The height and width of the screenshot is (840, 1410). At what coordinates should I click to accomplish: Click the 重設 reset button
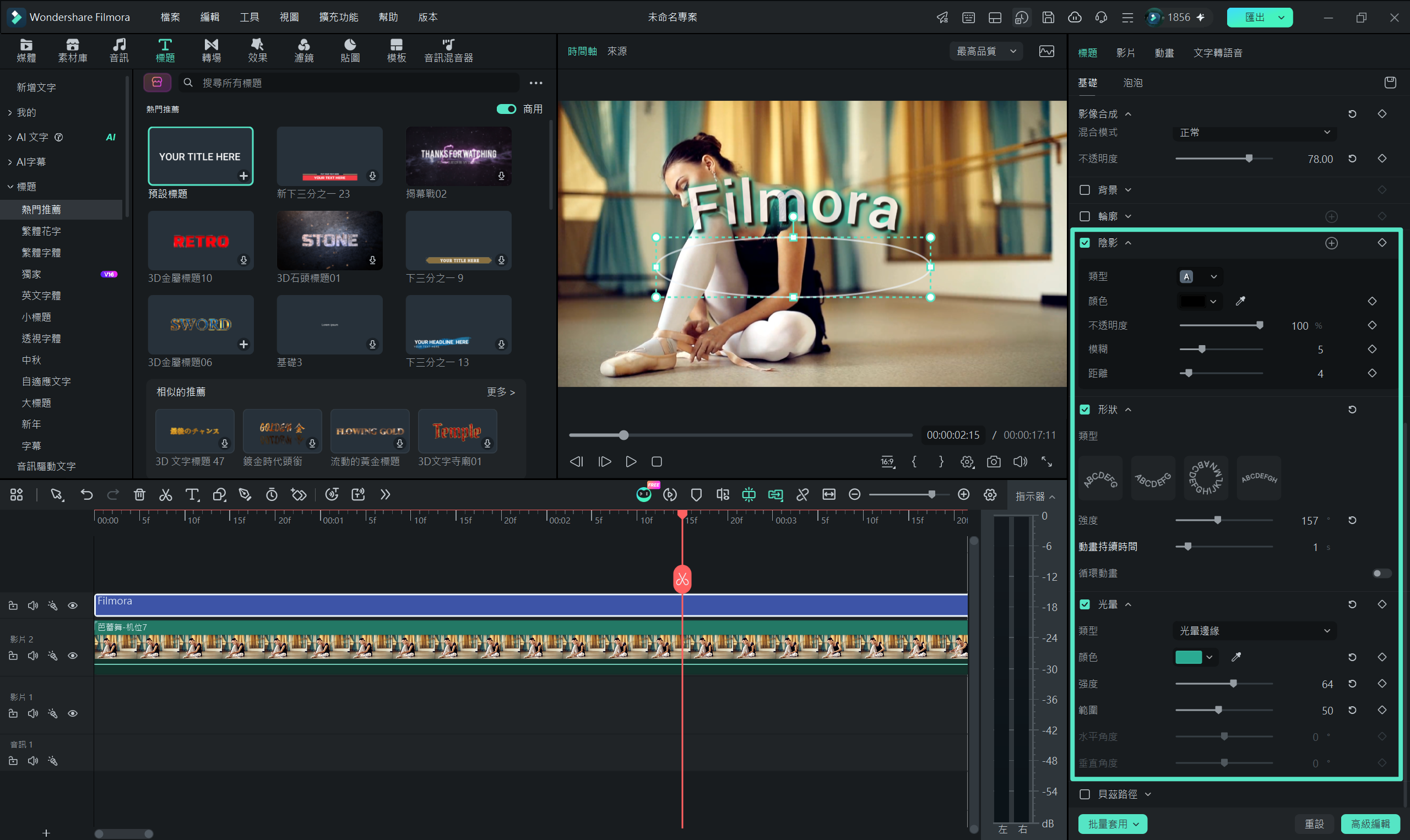(x=1314, y=824)
